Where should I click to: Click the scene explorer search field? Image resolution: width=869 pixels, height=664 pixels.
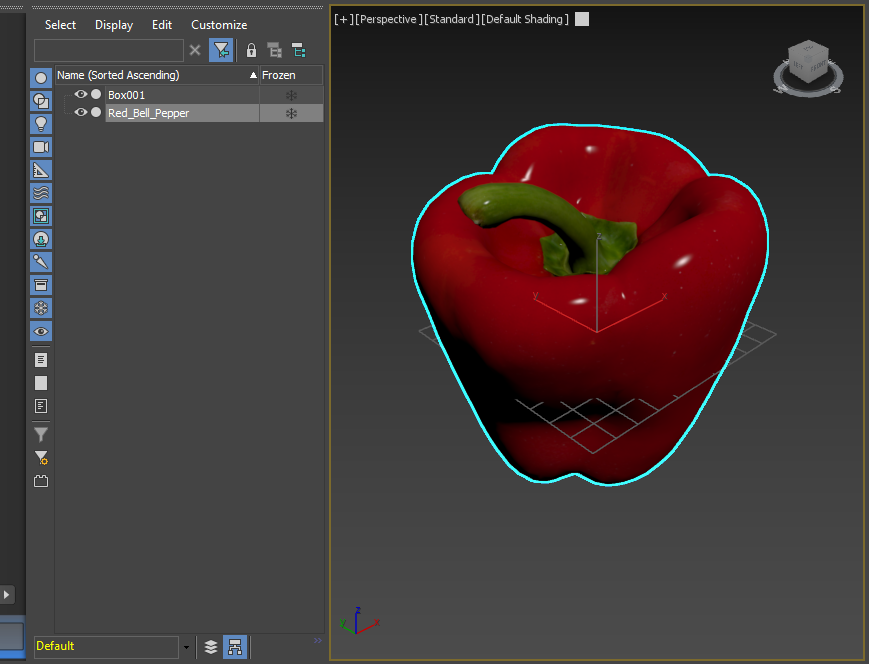108,50
